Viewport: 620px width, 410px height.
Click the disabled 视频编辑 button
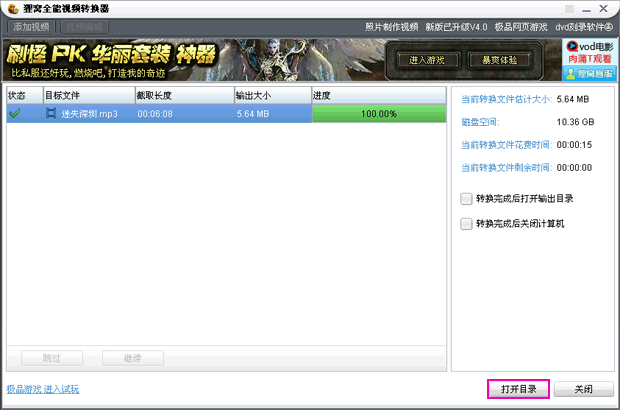pos(84,27)
